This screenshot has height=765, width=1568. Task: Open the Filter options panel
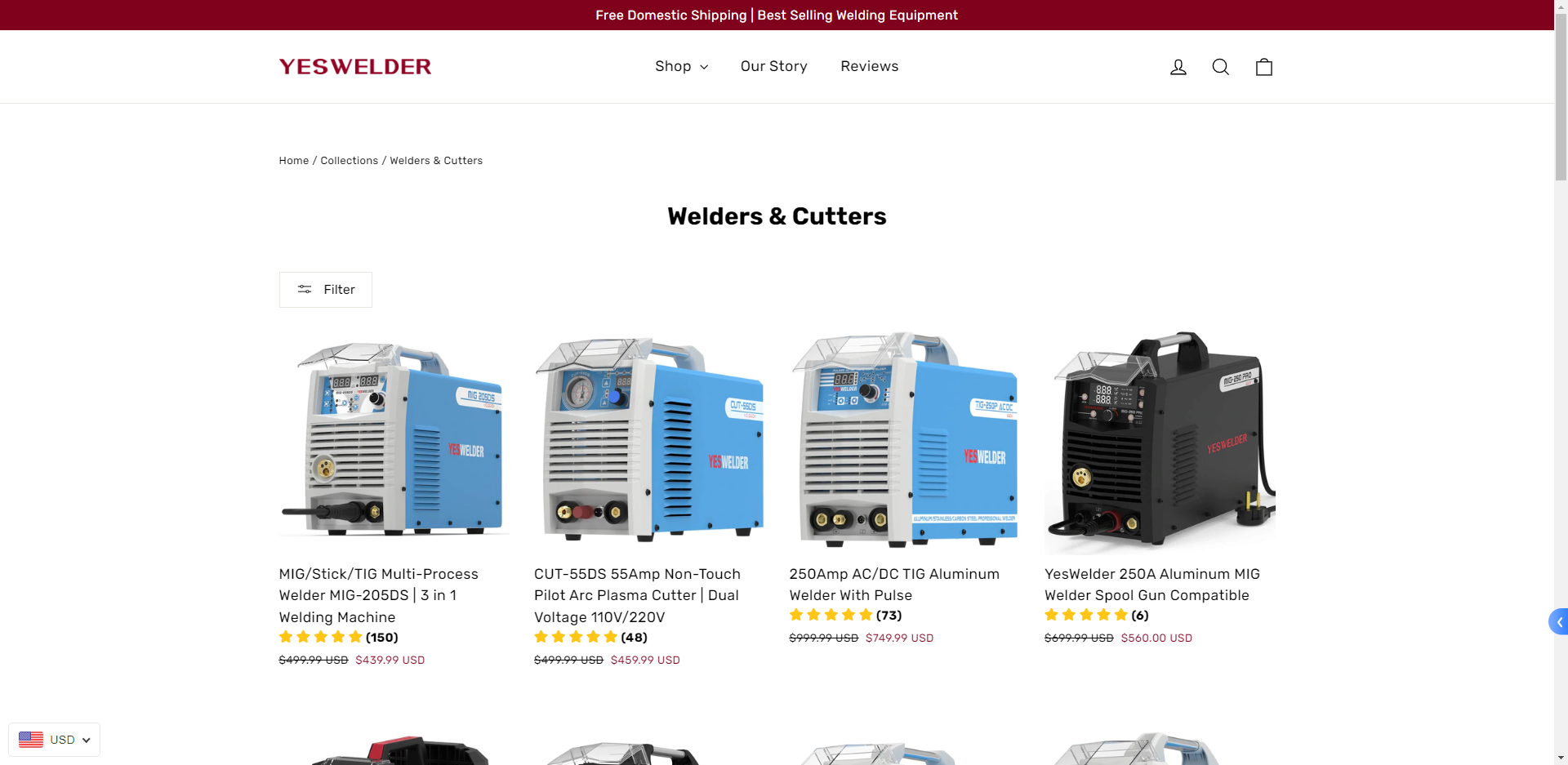tap(326, 290)
